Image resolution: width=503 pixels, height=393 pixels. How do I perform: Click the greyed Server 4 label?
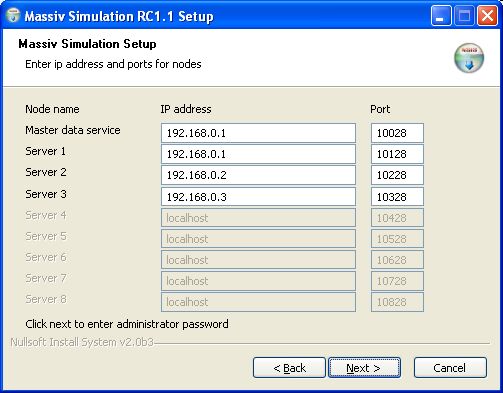click(46, 215)
